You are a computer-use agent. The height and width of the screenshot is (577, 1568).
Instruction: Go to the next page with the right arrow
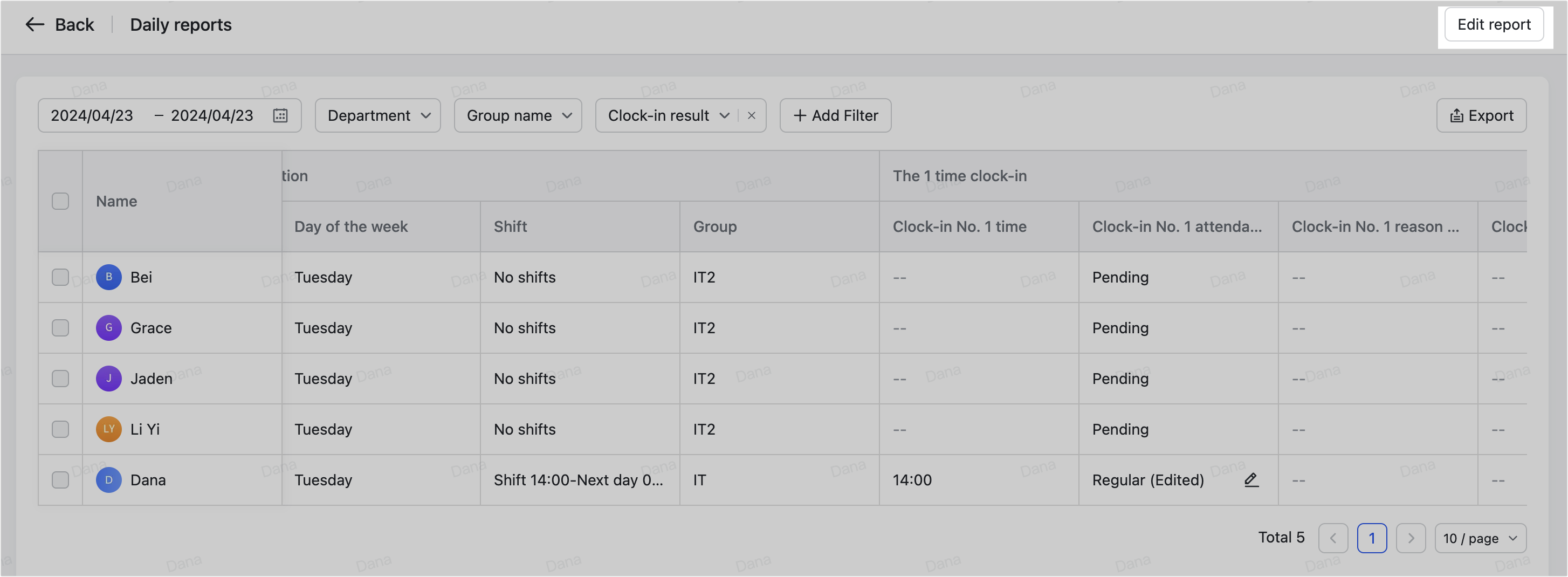[1411, 538]
